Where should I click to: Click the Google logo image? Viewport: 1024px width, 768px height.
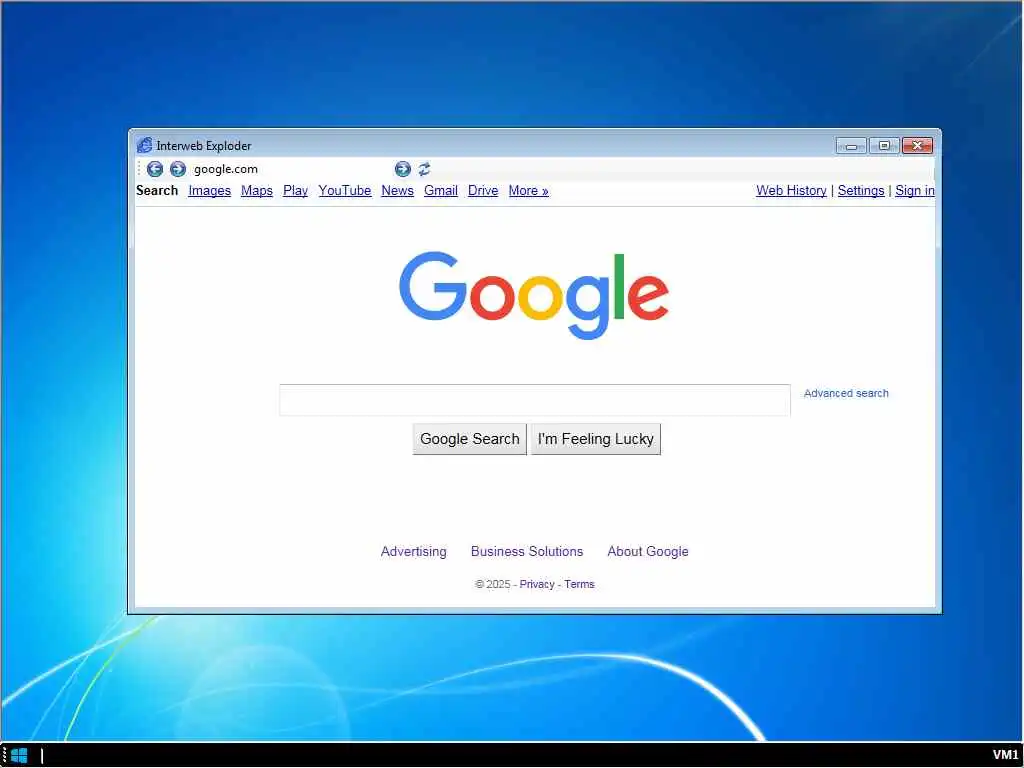tap(534, 295)
